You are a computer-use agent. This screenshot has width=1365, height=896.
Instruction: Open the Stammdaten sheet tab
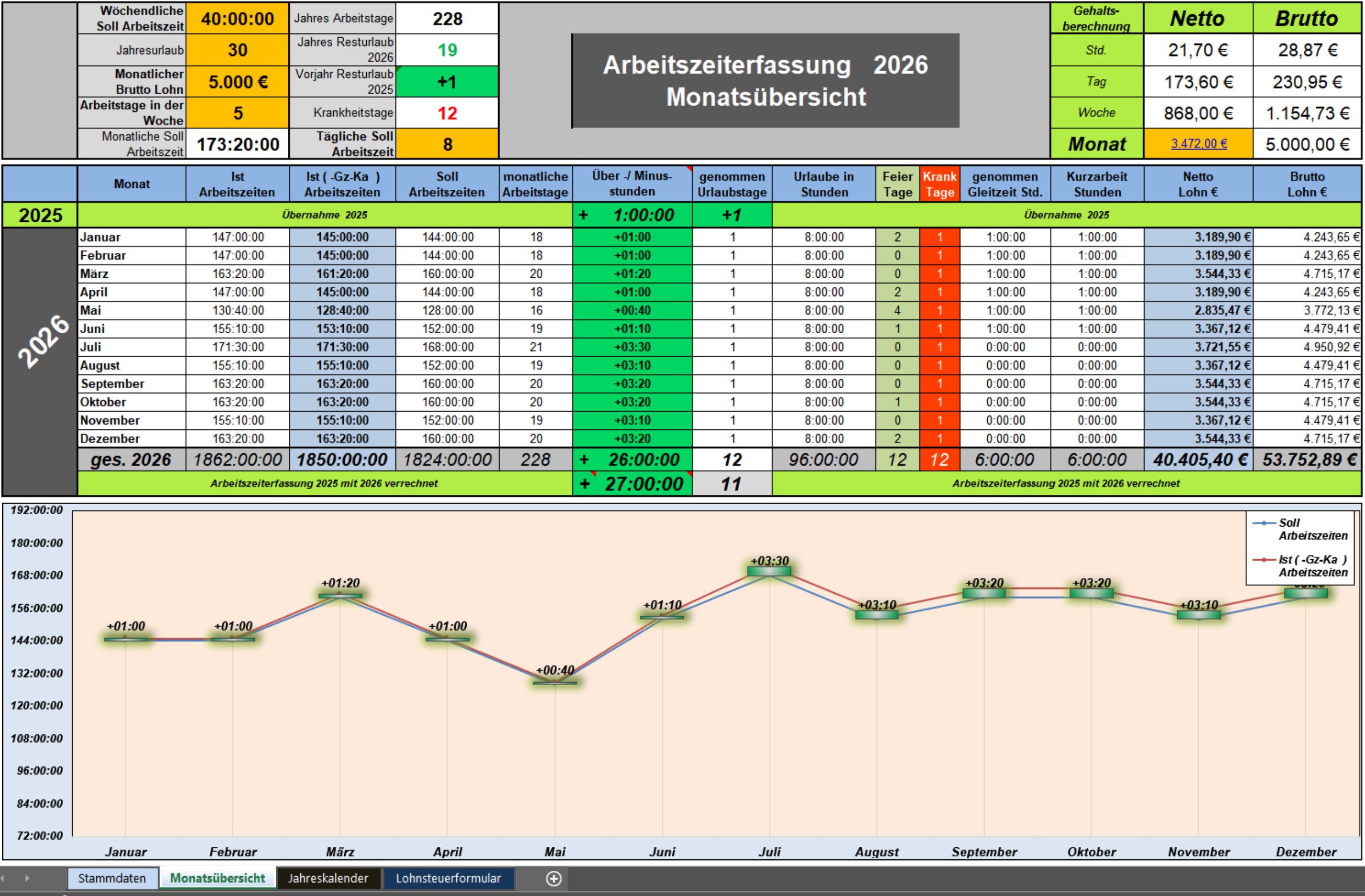(x=112, y=878)
